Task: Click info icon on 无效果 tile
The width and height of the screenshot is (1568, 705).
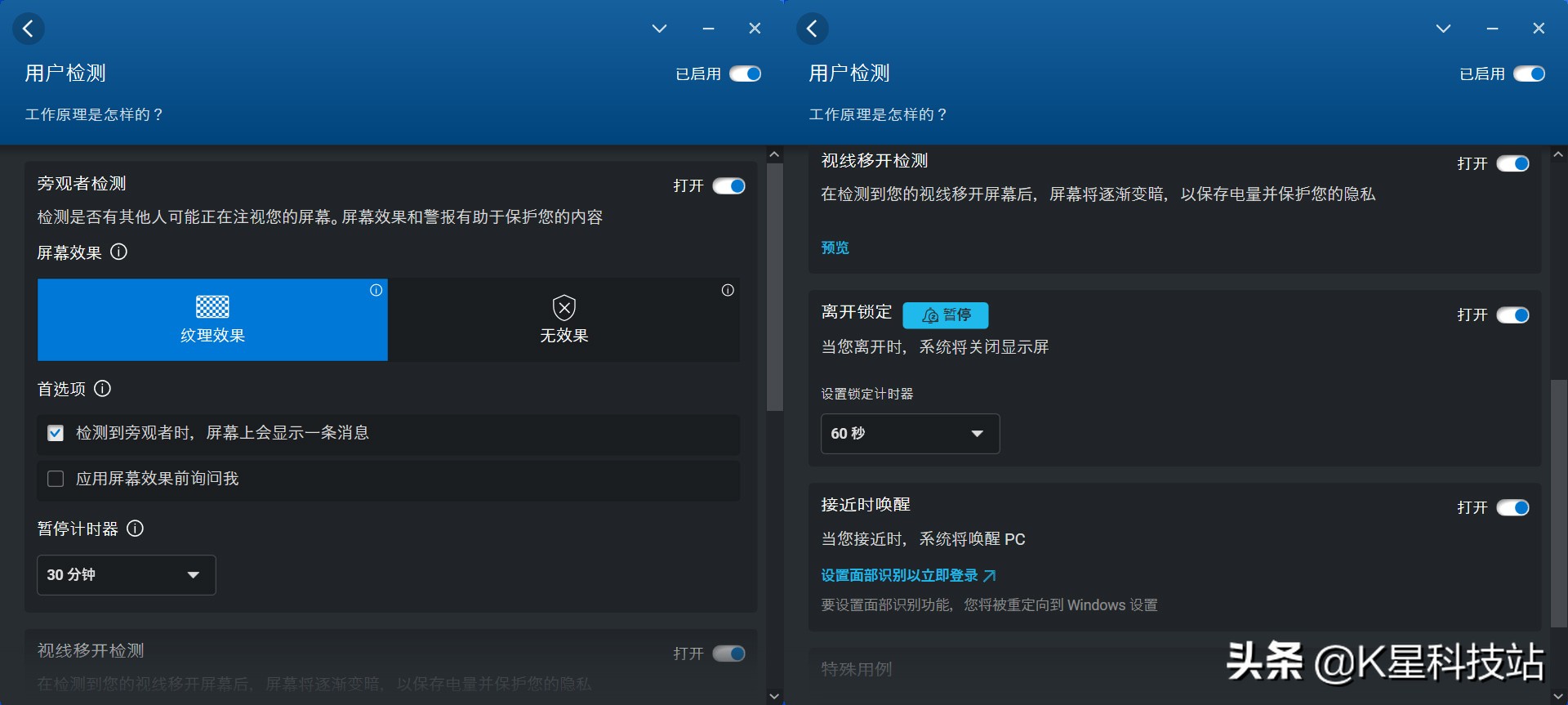Action: pos(728,290)
